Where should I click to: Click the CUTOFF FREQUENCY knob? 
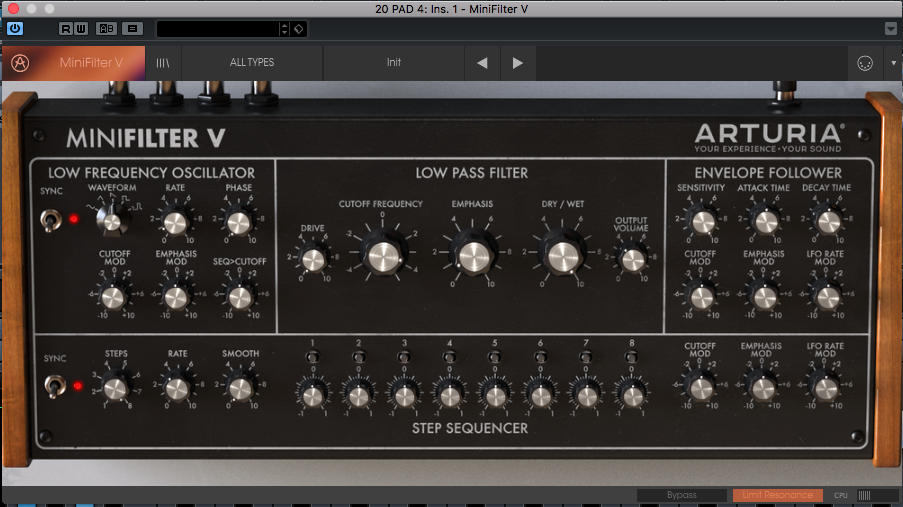[383, 256]
